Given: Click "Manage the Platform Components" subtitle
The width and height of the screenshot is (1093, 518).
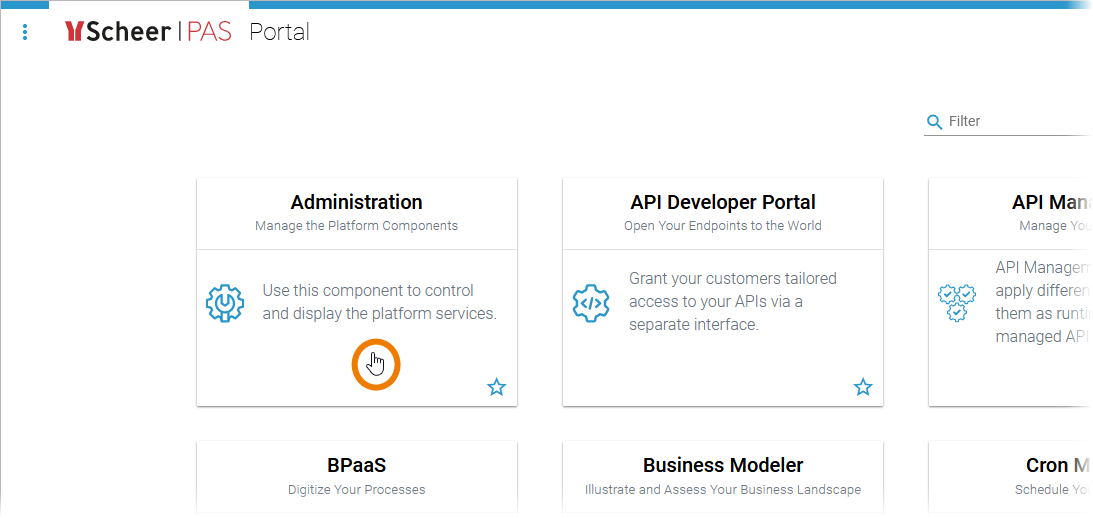Looking at the screenshot, I should click(356, 226).
